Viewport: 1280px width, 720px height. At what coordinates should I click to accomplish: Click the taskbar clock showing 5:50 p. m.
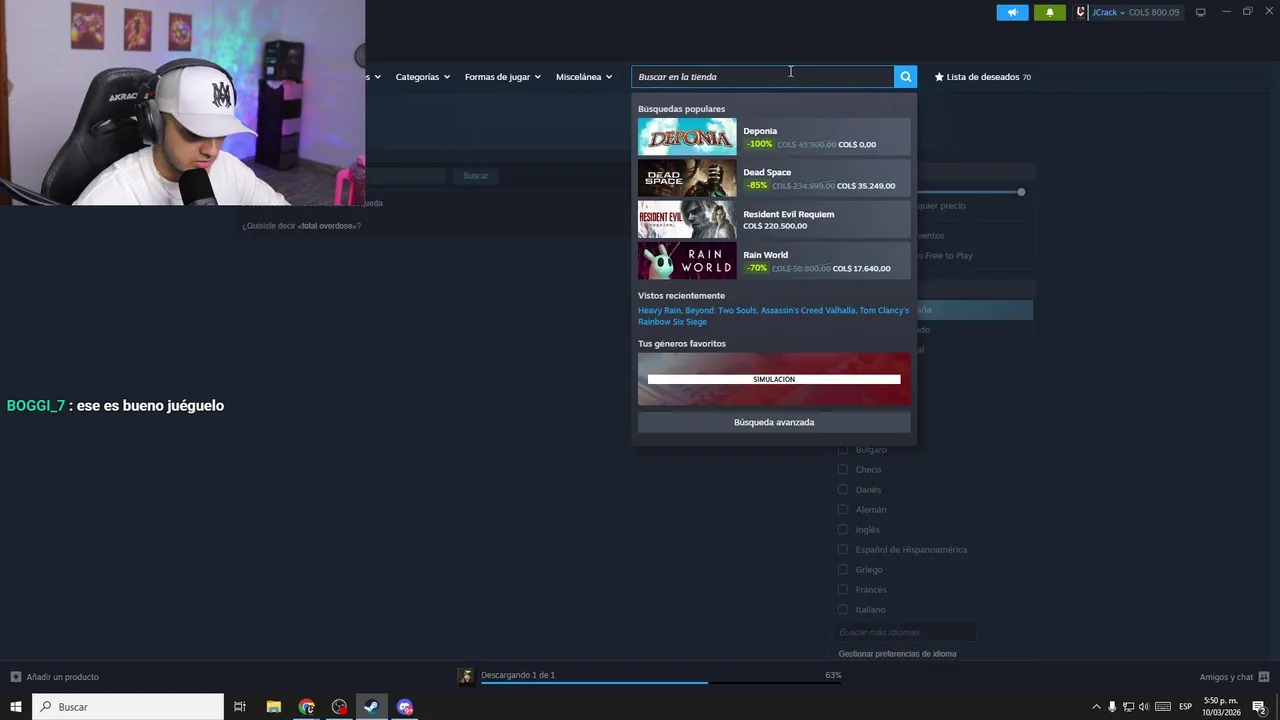(x=1221, y=707)
